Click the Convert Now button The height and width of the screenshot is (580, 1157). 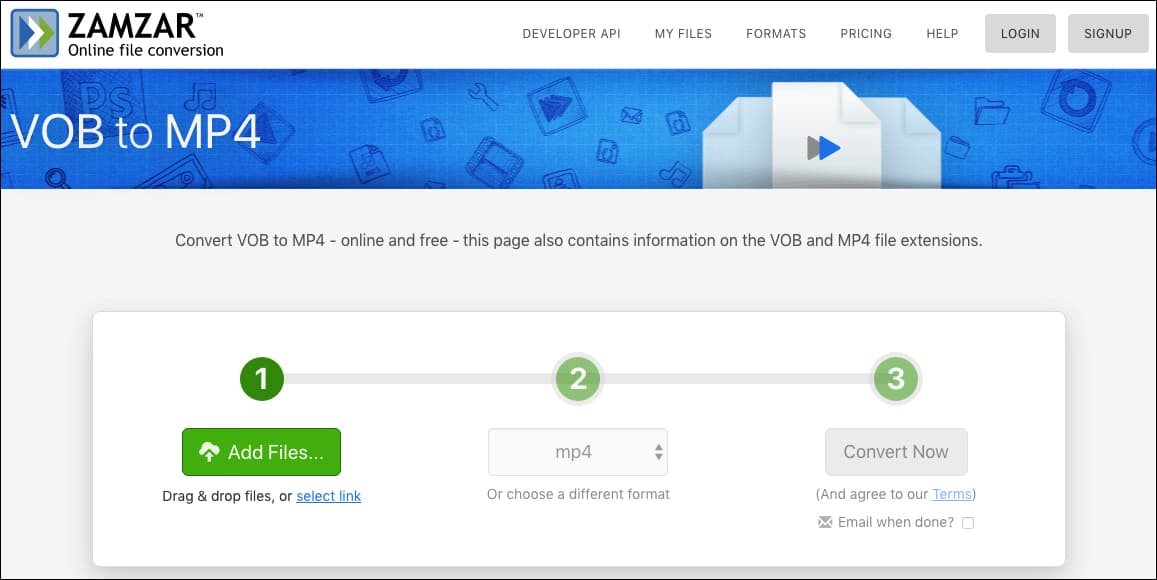[x=896, y=452]
